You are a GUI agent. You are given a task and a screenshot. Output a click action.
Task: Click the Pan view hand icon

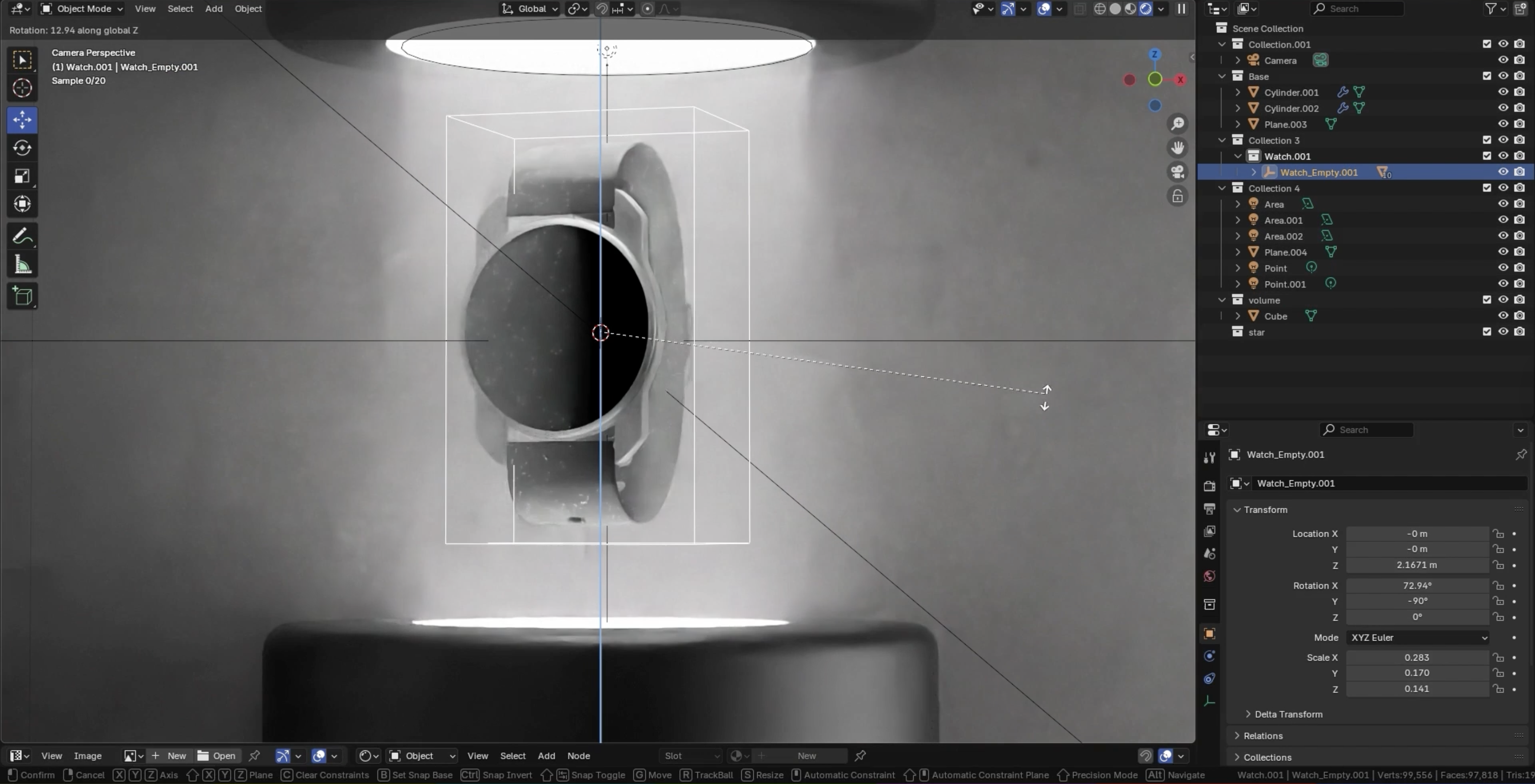click(1177, 148)
